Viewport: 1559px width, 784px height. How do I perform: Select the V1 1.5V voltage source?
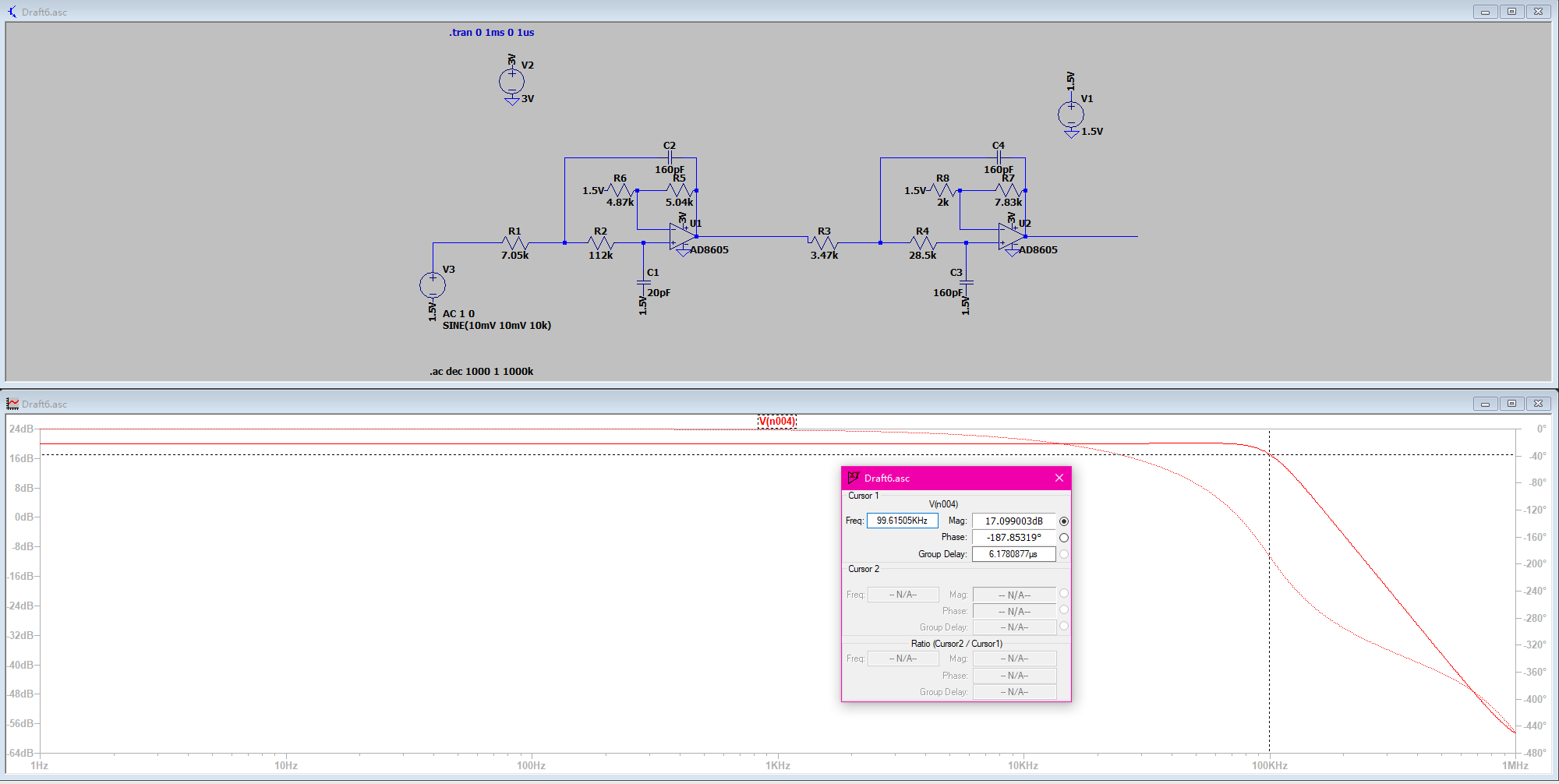[1070, 115]
